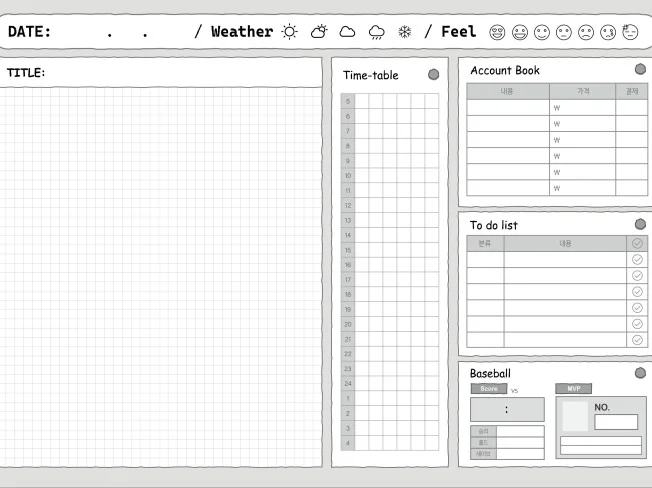The width and height of the screenshot is (652, 488).
Task: Pick the last dizzy Feel emoji
Action: [x=630, y=32]
